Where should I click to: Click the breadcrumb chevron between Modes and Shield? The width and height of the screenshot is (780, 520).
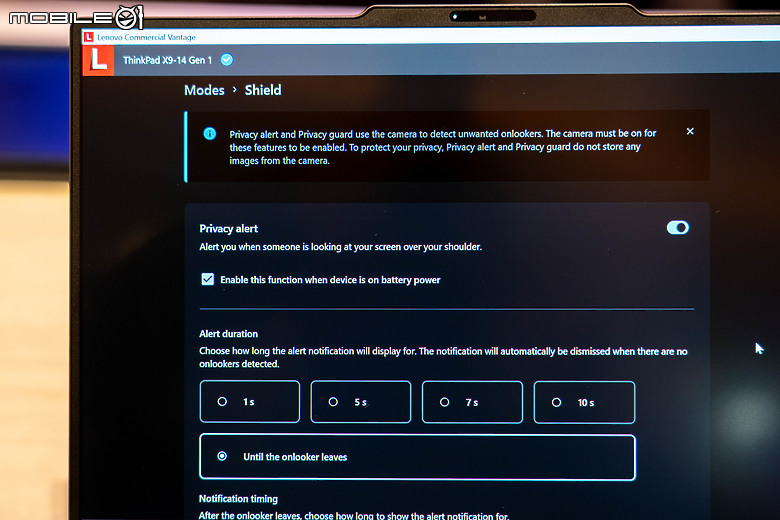(235, 90)
